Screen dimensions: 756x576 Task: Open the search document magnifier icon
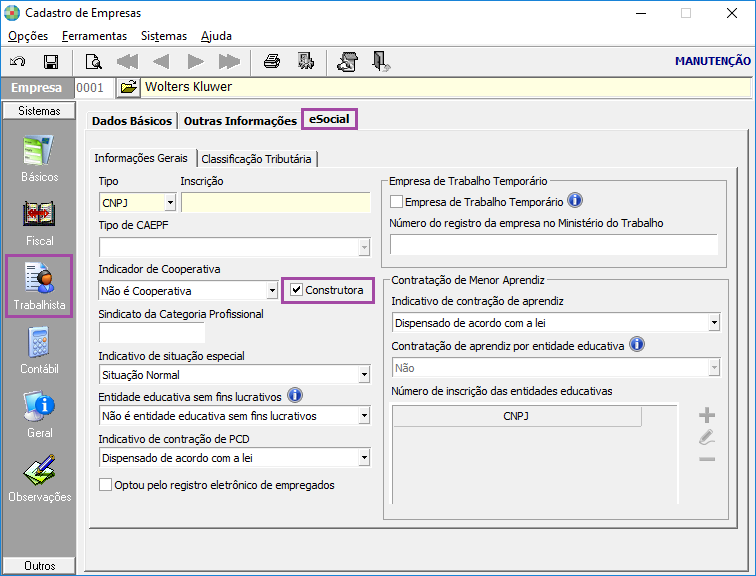point(93,62)
